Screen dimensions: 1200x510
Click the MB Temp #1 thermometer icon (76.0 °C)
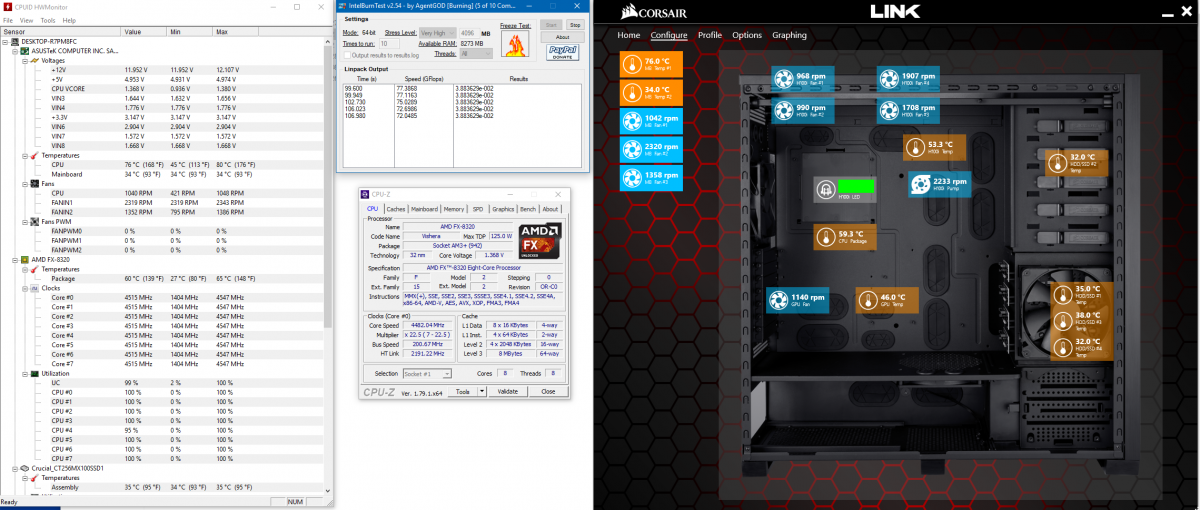632,65
